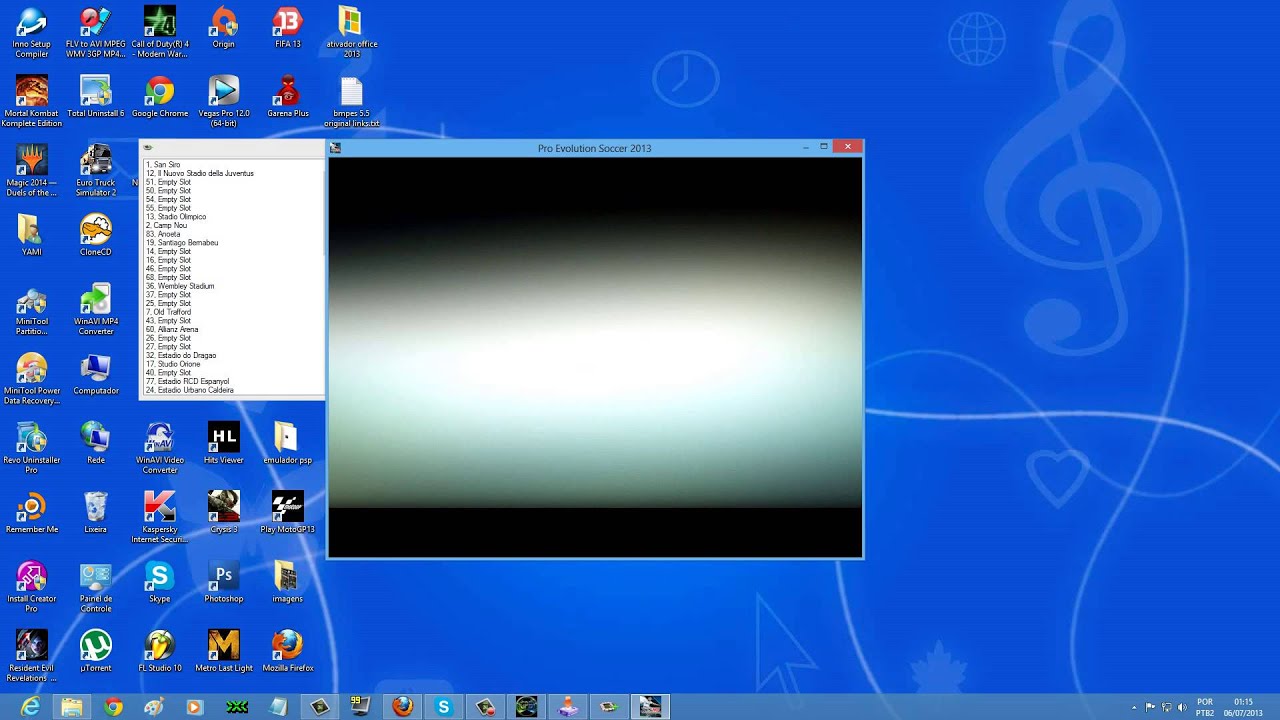Open the YAMI folder on desktop

[32, 235]
